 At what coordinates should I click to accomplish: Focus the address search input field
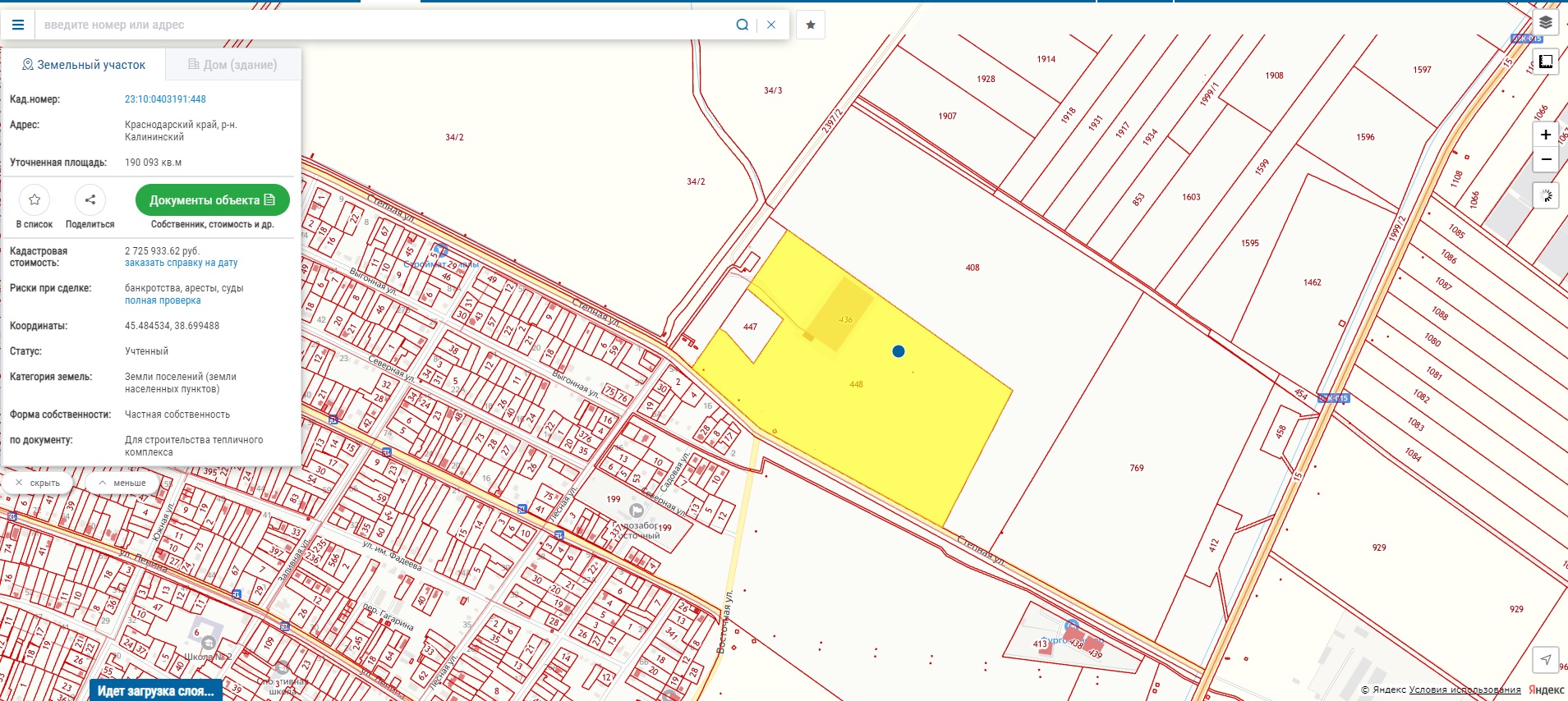386,25
